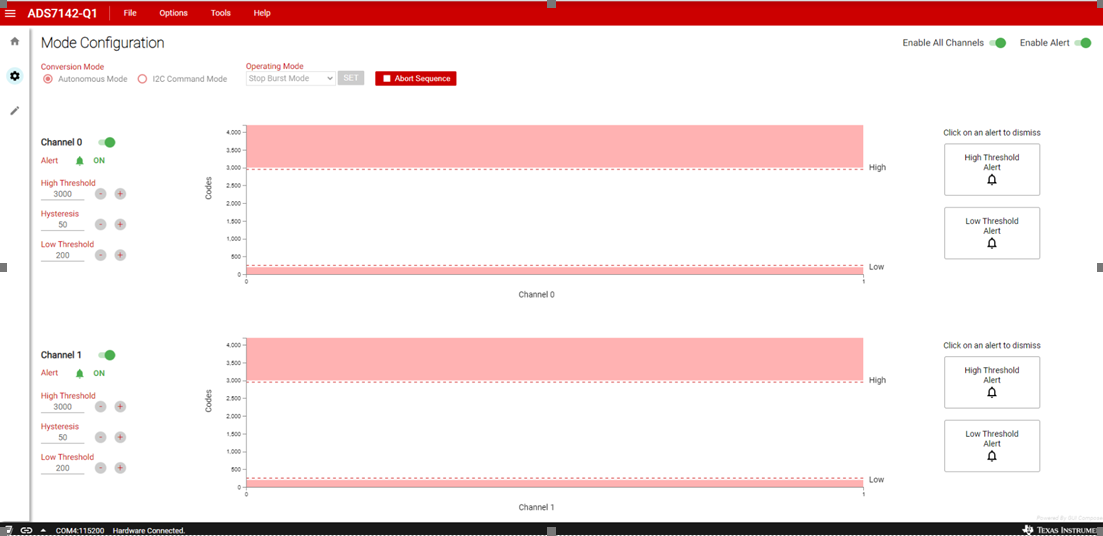Go to the Home page icon
Image resolution: width=1103 pixels, height=536 pixels.
[x=15, y=42]
